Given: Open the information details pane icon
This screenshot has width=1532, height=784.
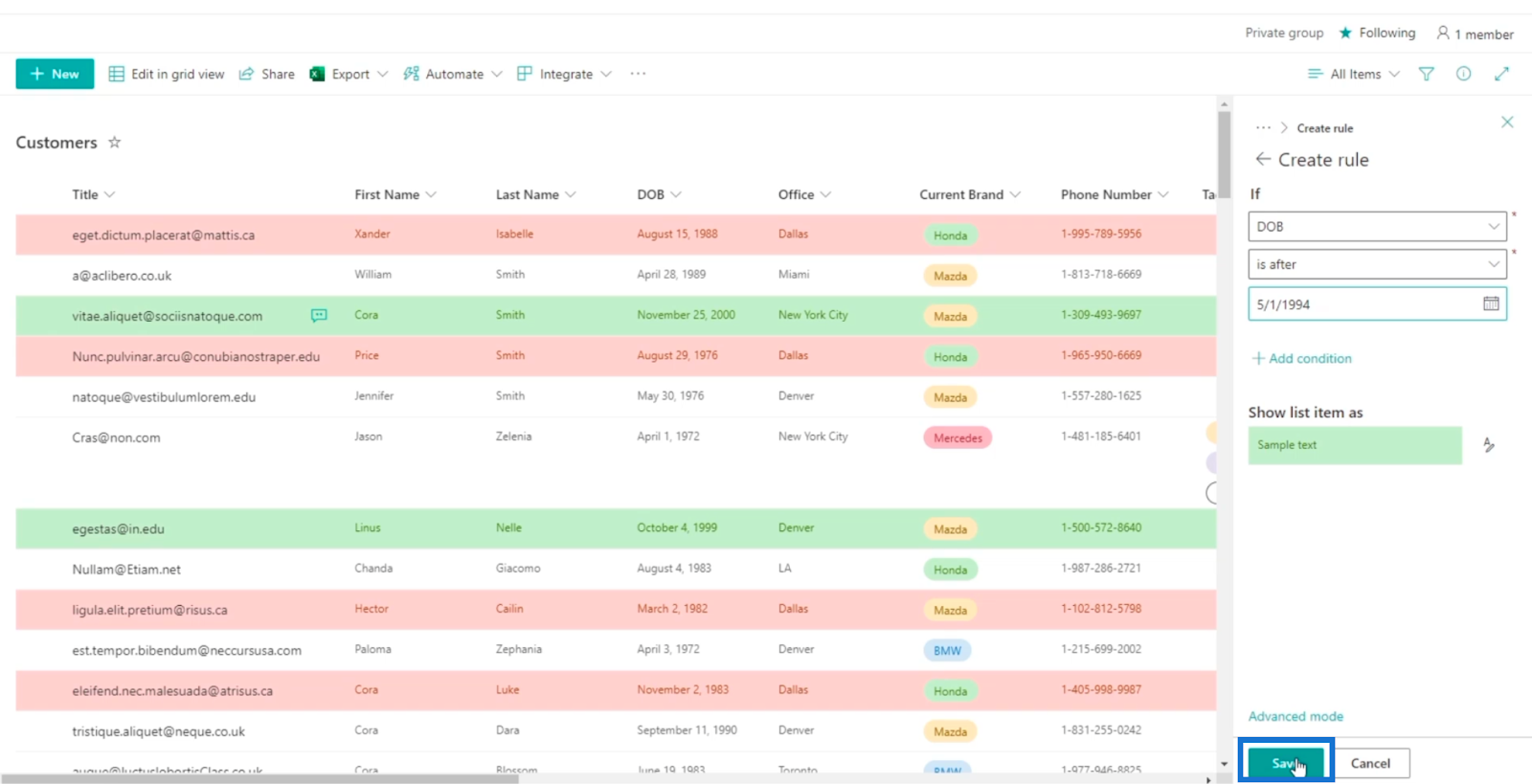Looking at the screenshot, I should coord(1463,74).
